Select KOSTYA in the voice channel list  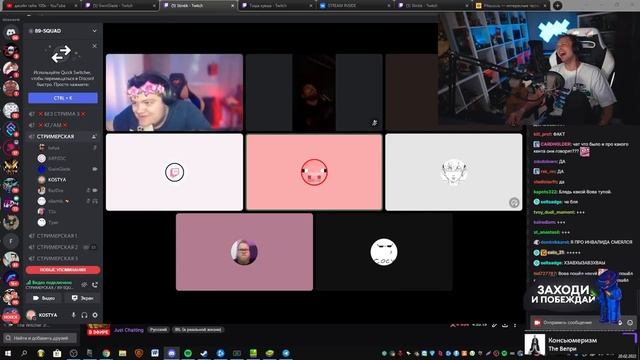[57, 180]
